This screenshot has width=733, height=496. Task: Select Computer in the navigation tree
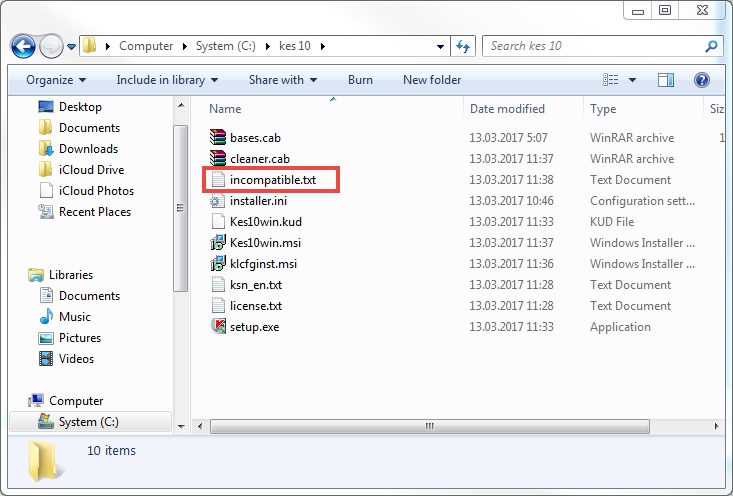point(65,401)
